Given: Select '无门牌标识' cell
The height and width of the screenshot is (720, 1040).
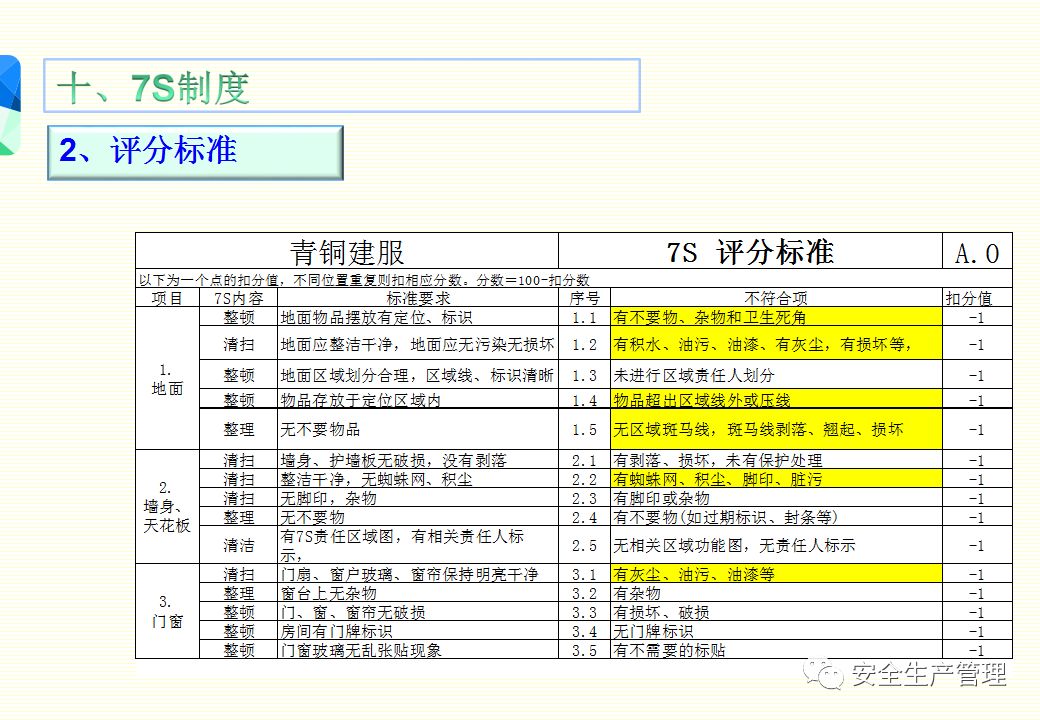Looking at the screenshot, I should point(776,631).
